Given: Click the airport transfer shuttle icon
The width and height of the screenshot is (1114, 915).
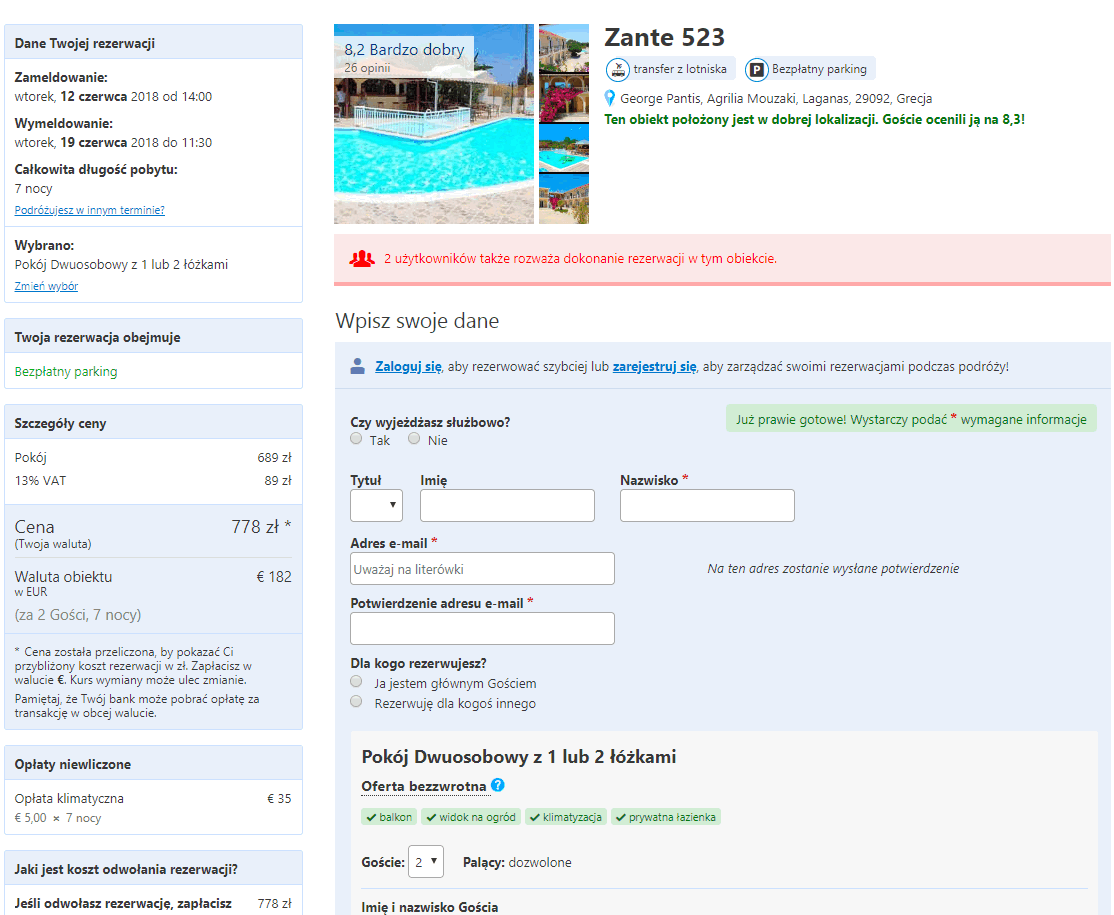Looking at the screenshot, I should (619, 69).
